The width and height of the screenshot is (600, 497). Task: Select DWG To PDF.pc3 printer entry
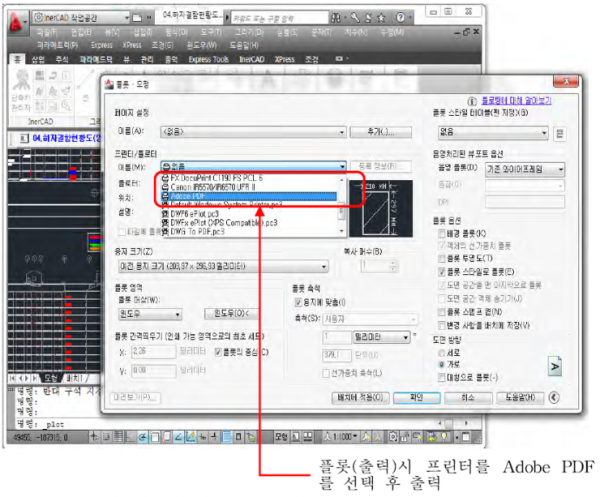pos(251,231)
